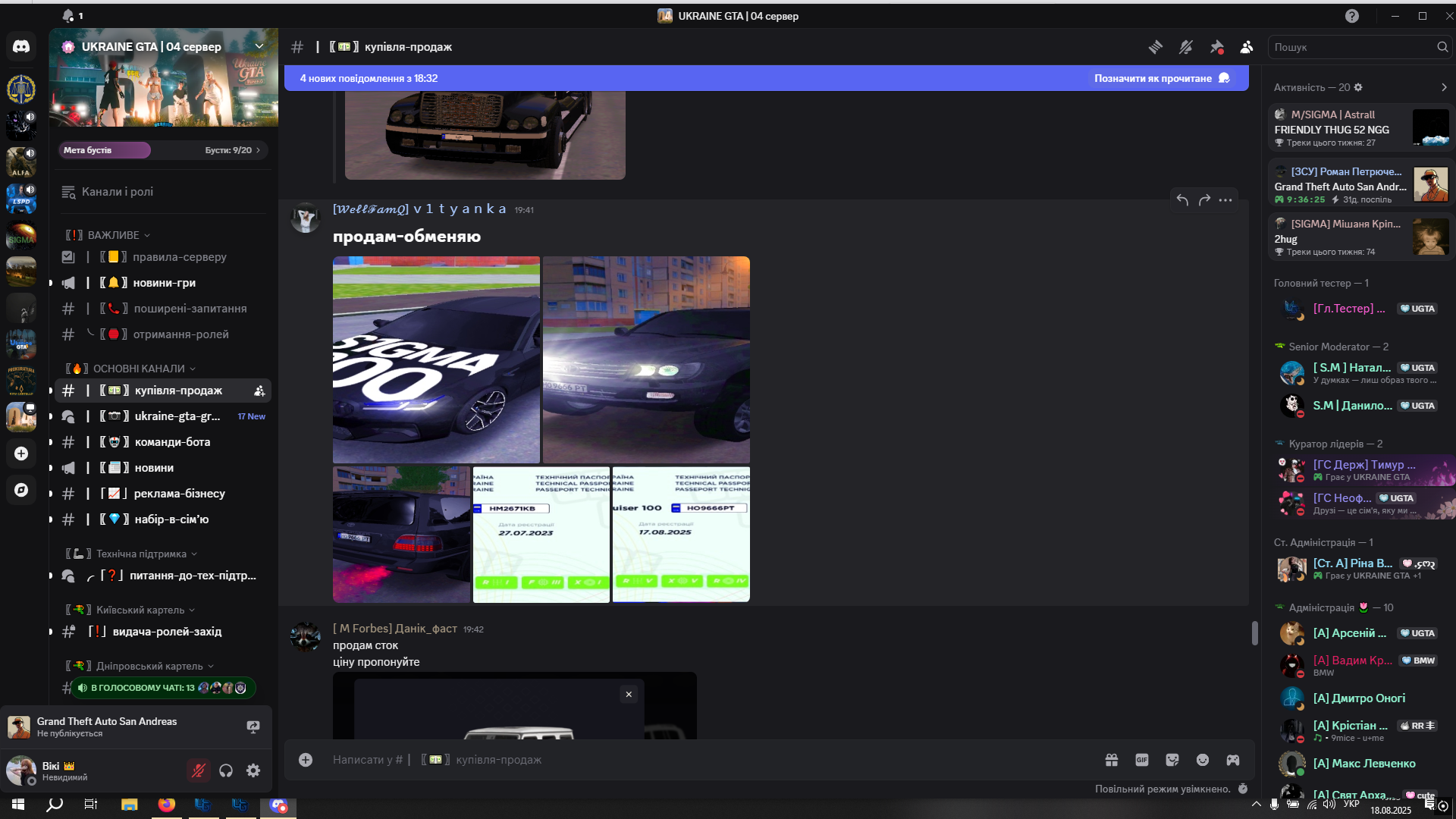Open ukraine-gta-gr channel with 17 New
This screenshot has width=1456, height=819.
tap(163, 416)
